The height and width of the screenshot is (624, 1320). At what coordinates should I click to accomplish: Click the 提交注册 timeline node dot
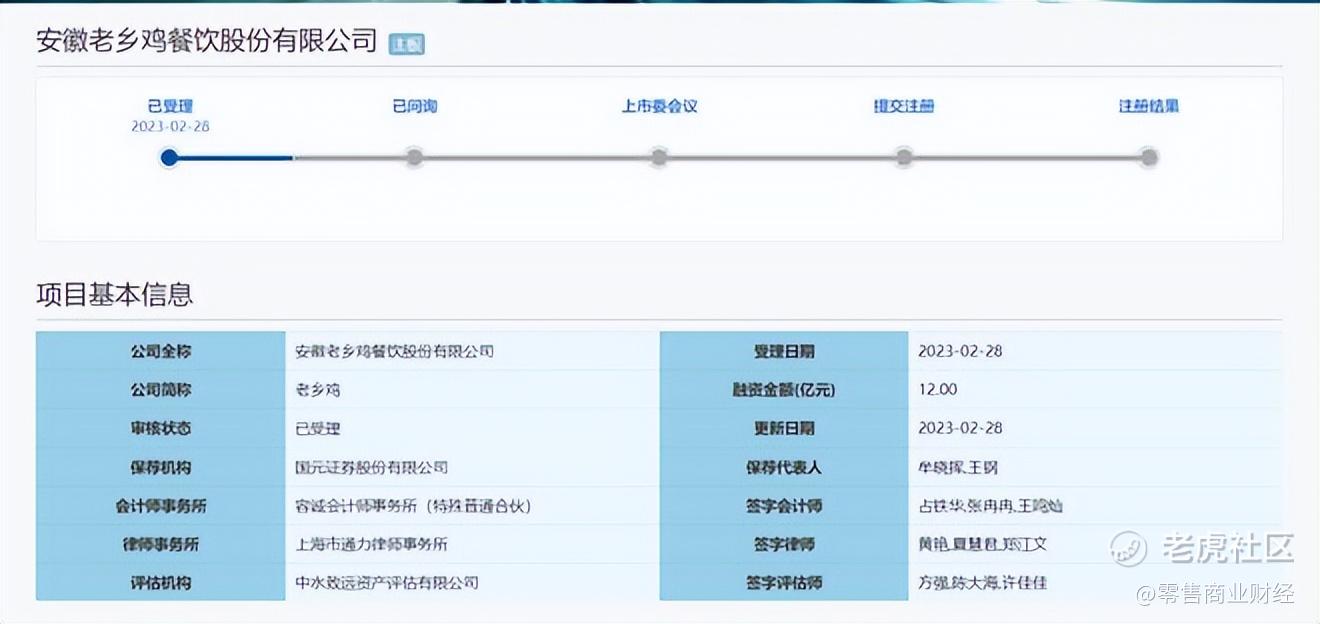click(904, 157)
